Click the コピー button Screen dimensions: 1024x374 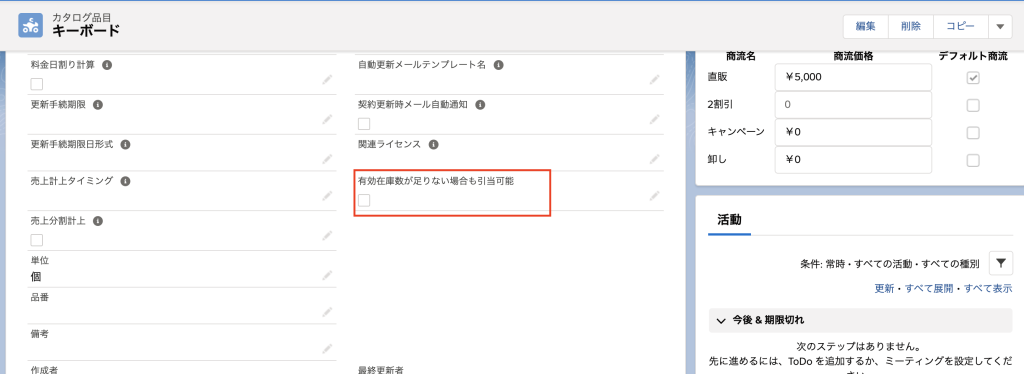click(x=961, y=27)
